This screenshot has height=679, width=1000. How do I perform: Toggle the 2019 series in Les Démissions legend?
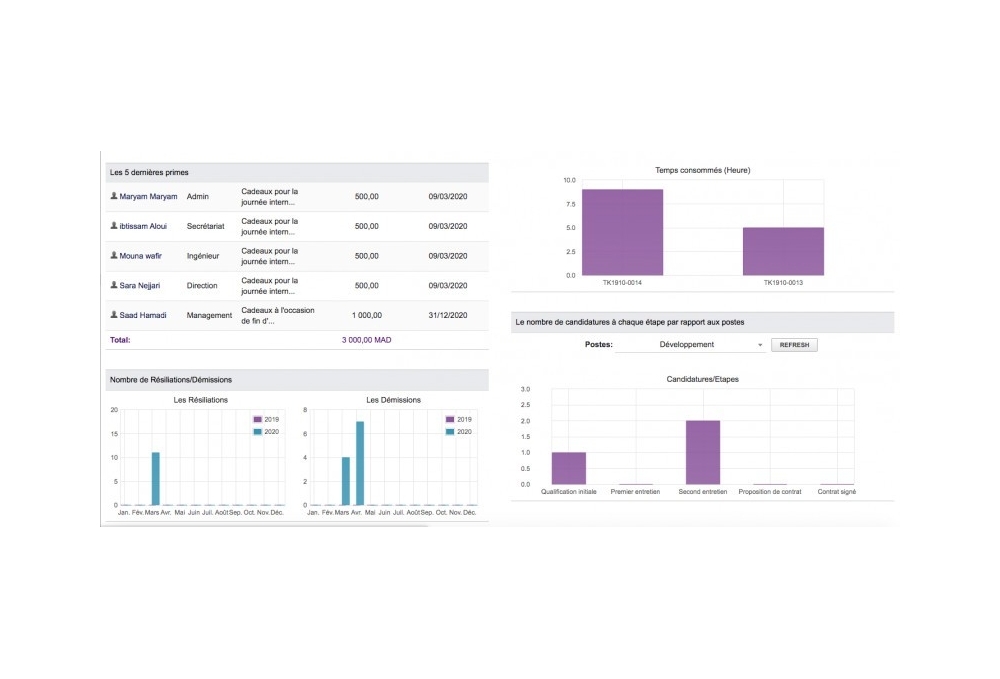point(452,418)
